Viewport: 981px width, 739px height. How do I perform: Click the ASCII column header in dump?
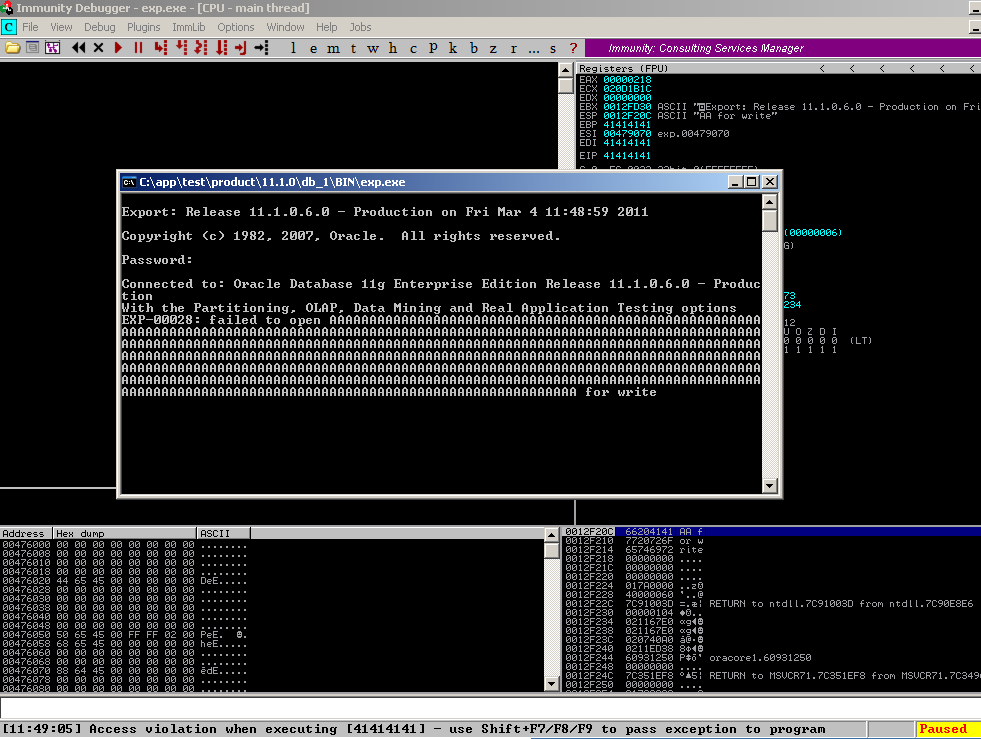coord(224,533)
